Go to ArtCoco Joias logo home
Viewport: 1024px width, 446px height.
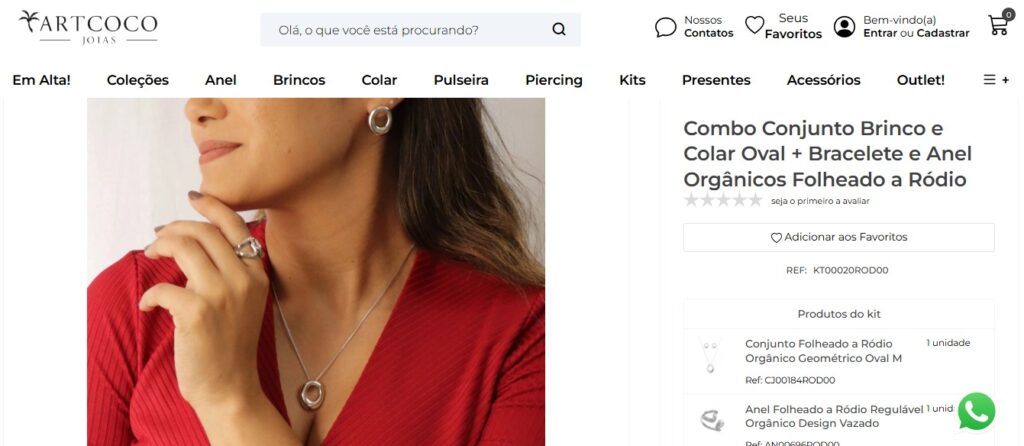(x=88, y=27)
